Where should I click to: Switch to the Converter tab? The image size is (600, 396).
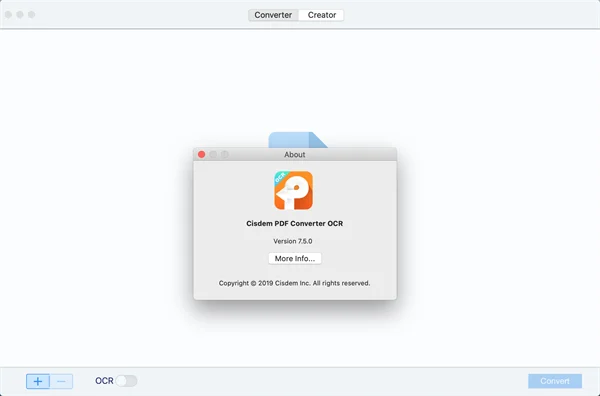pyautogui.click(x=273, y=15)
